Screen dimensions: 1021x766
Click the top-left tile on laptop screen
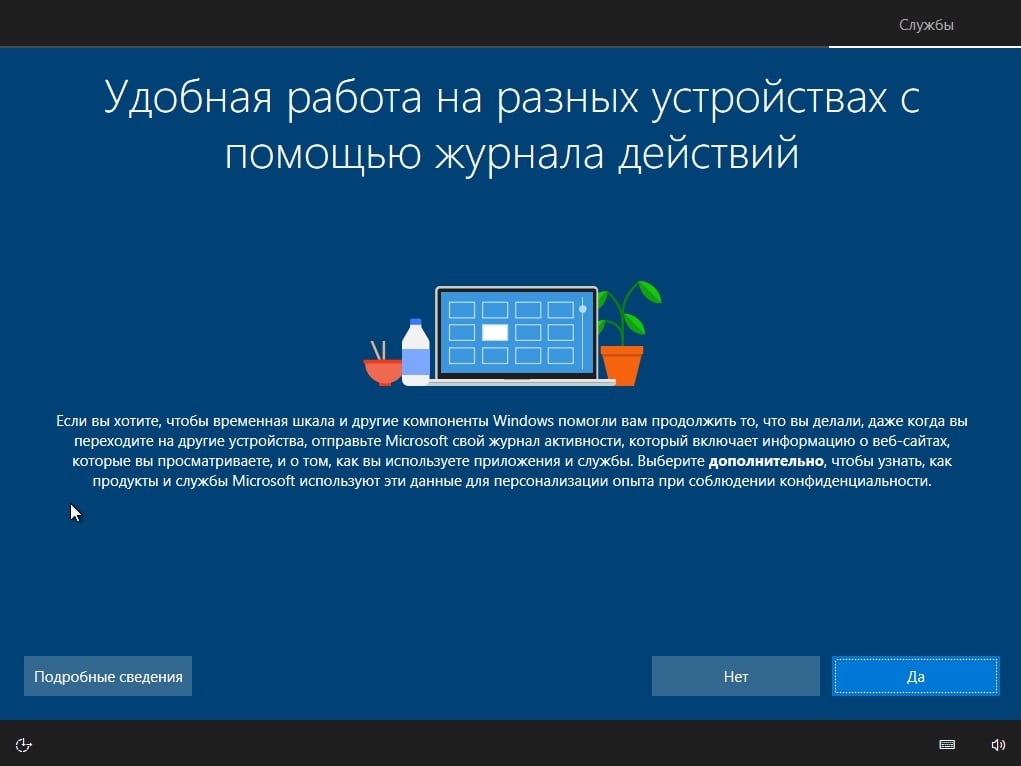pos(461,309)
